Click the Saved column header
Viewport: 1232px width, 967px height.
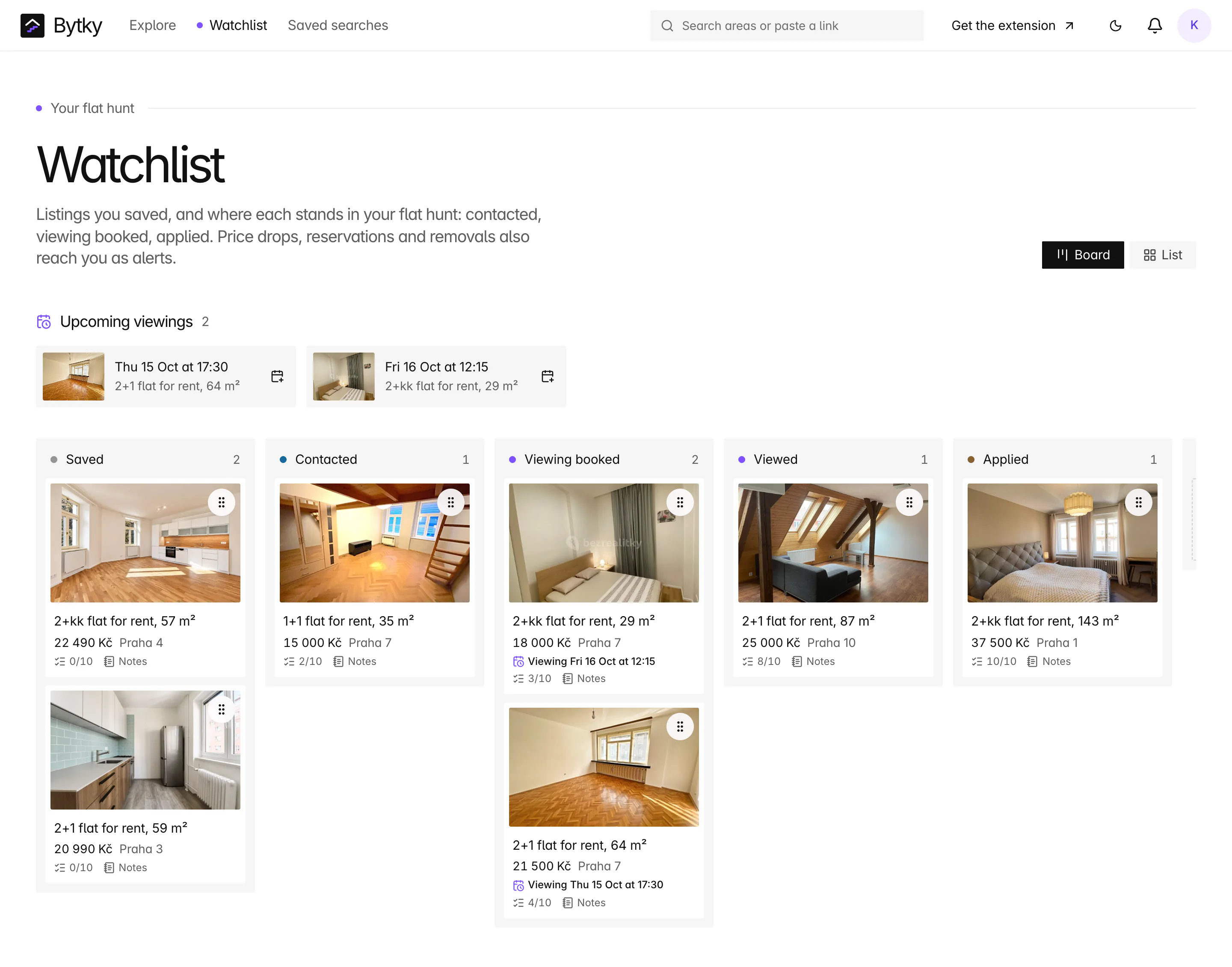point(145,460)
